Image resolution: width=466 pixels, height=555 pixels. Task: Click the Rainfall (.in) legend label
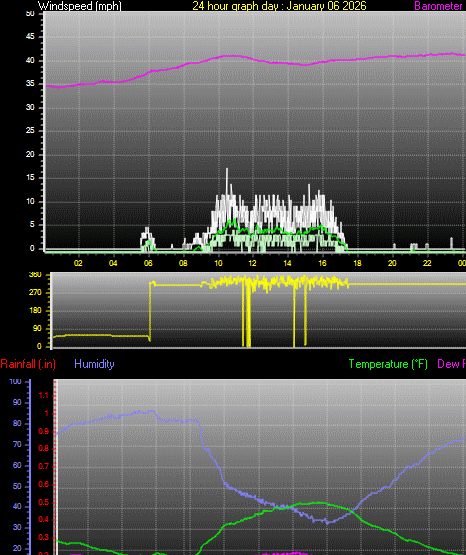click(28, 364)
